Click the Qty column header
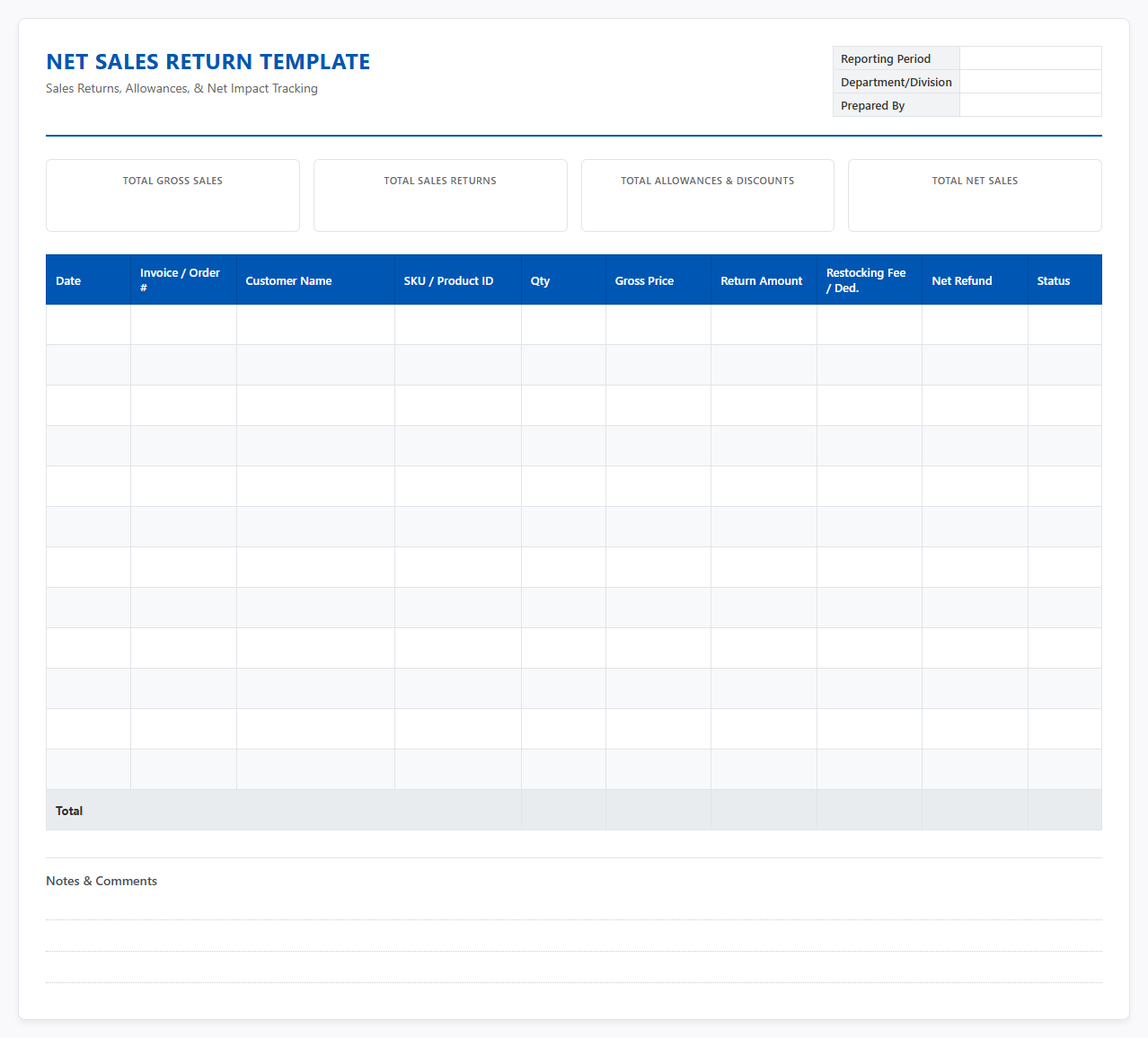 click(563, 280)
